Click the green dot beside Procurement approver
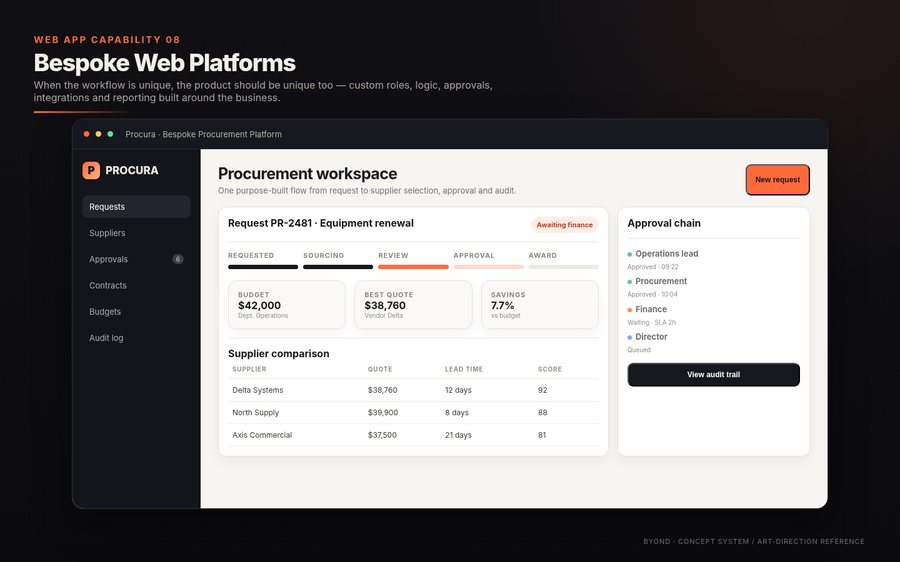Screen dimensions: 900x562 pos(630,282)
